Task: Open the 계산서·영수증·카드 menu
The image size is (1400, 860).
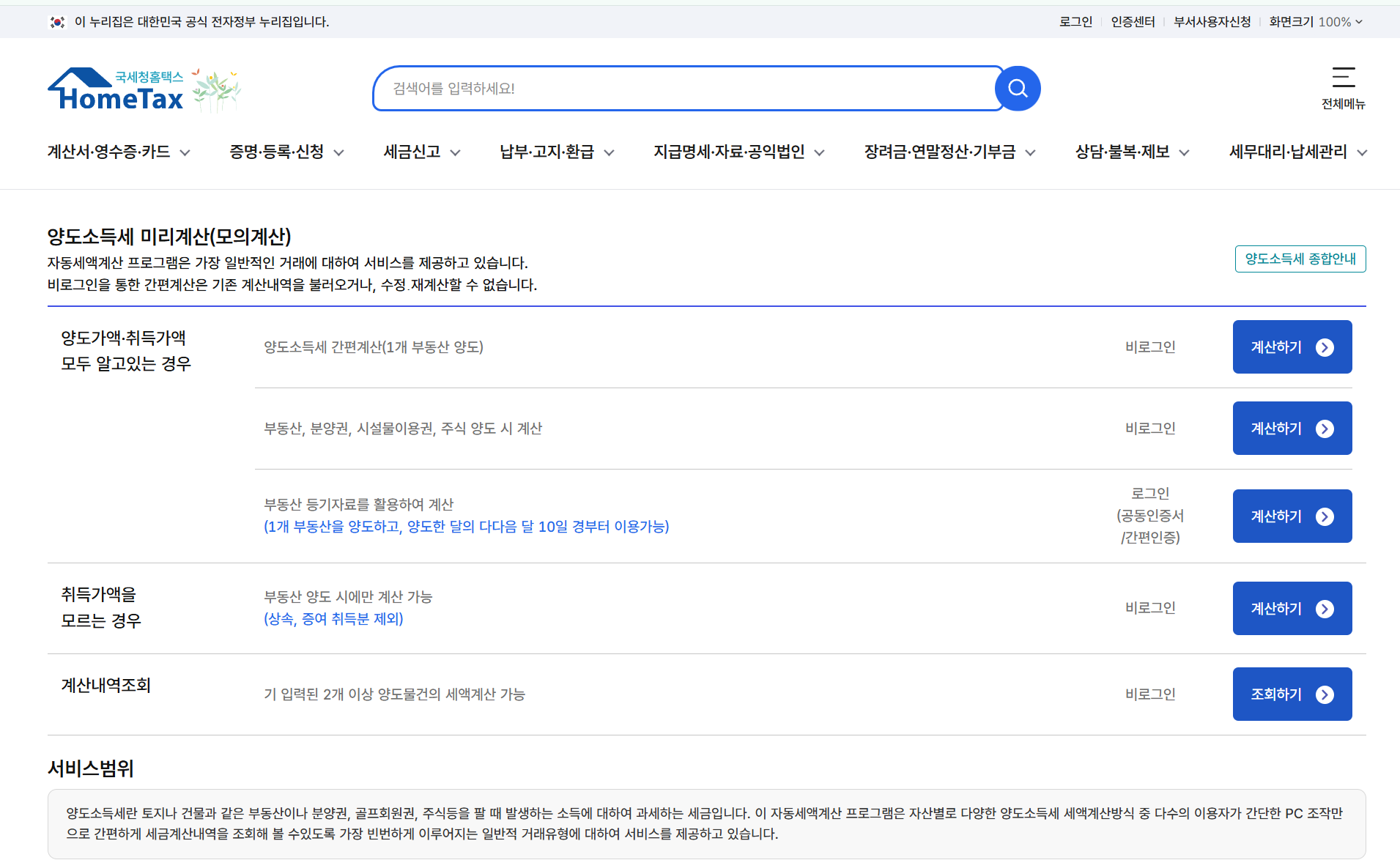Action: pos(119,152)
